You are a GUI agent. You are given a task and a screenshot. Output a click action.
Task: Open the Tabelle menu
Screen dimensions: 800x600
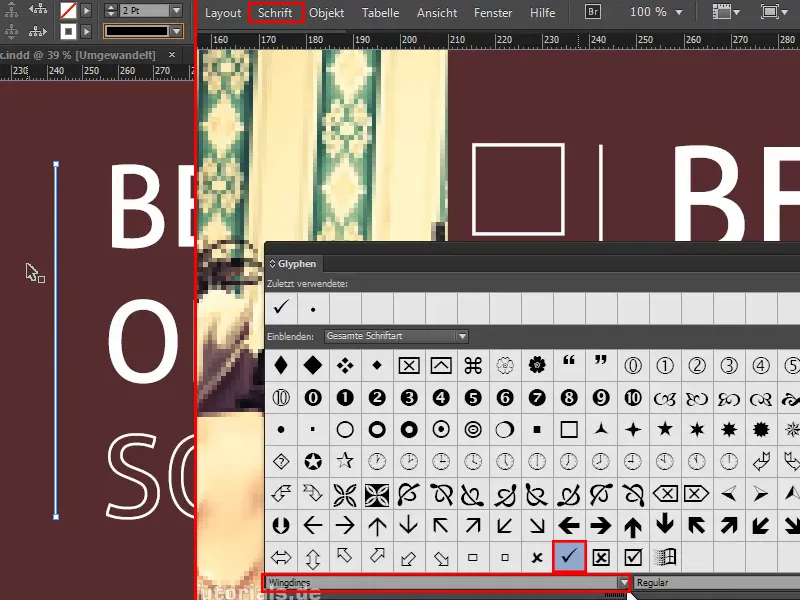pos(381,13)
